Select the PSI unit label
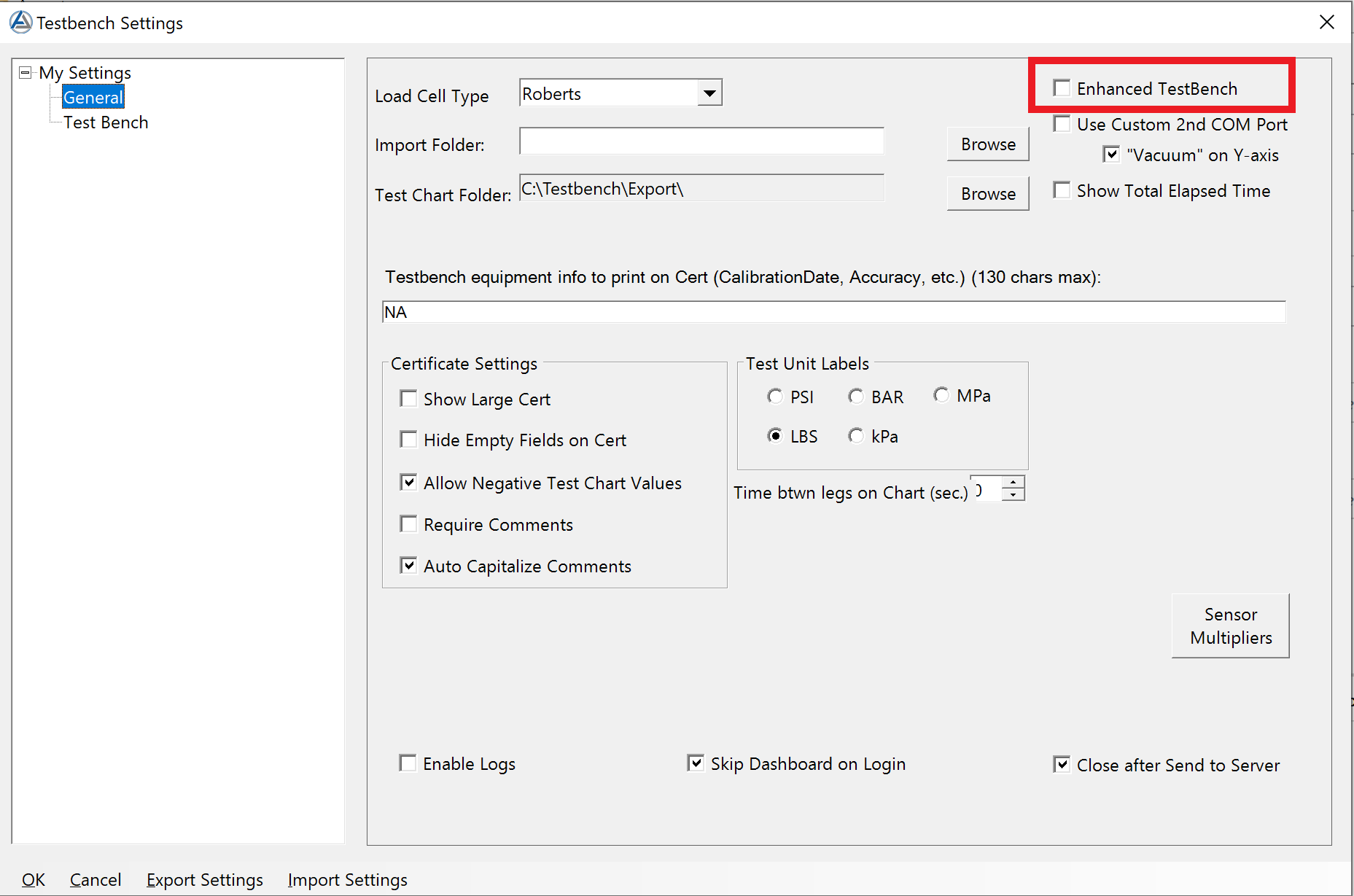 tap(775, 397)
